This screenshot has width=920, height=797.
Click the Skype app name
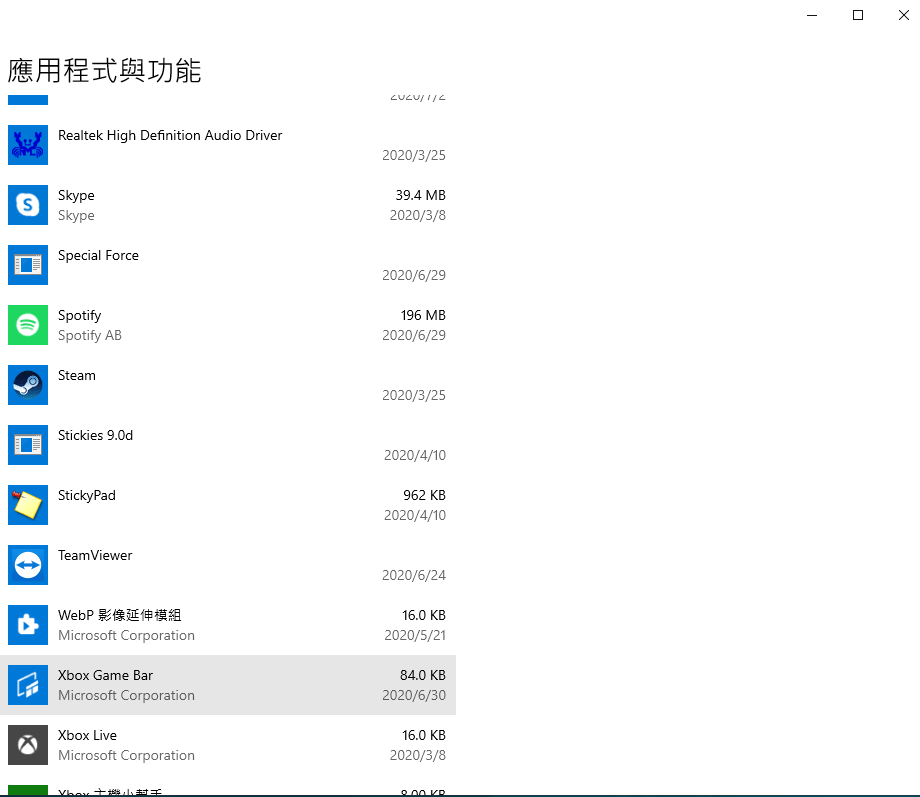[x=76, y=195]
